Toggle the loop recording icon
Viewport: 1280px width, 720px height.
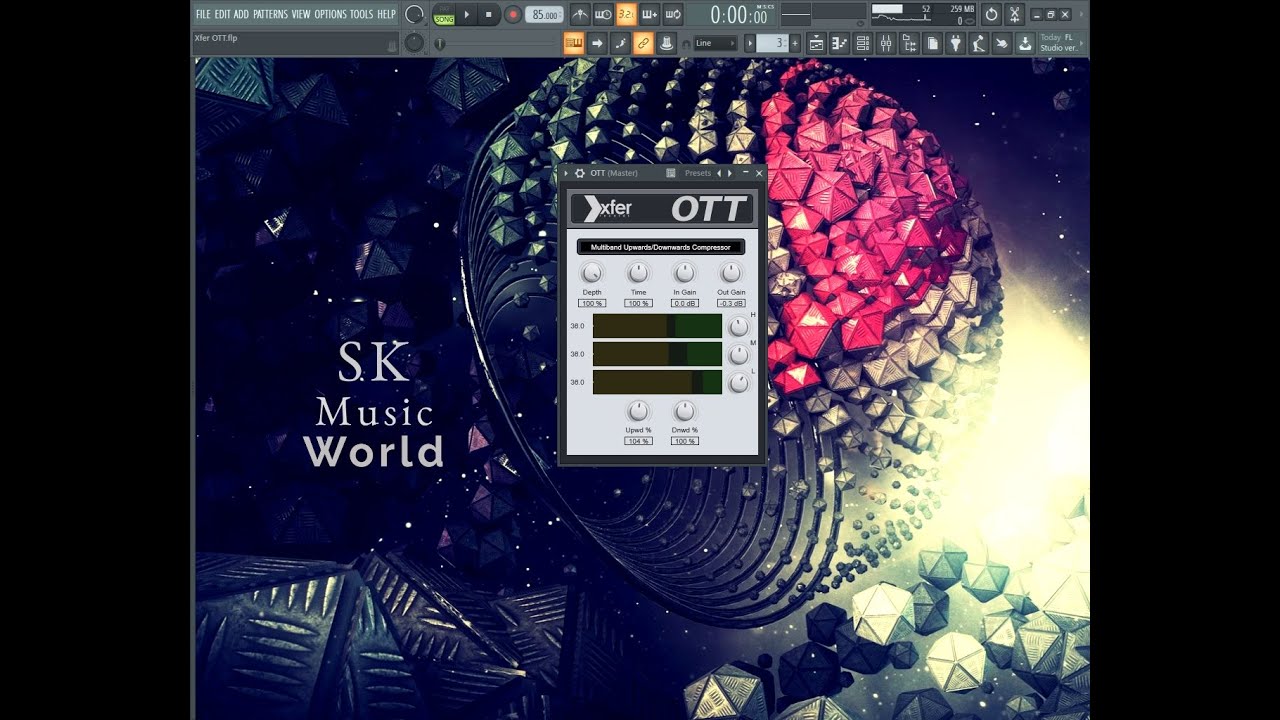[673, 14]
